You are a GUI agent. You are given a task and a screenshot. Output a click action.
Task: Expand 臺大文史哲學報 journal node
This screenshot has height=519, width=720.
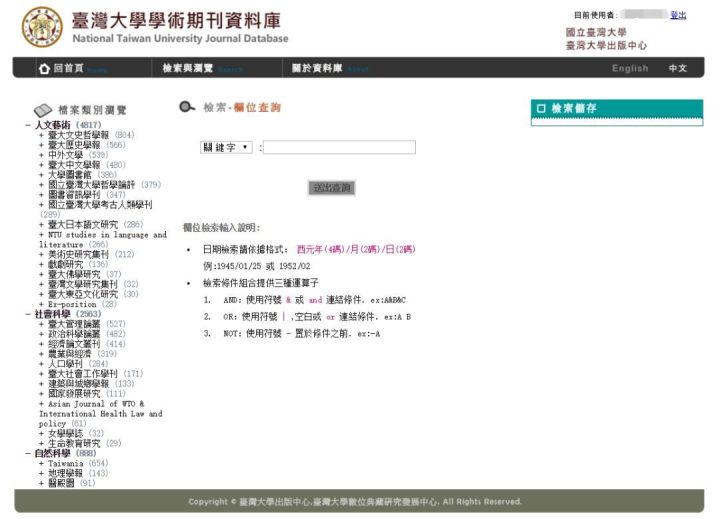41,135
